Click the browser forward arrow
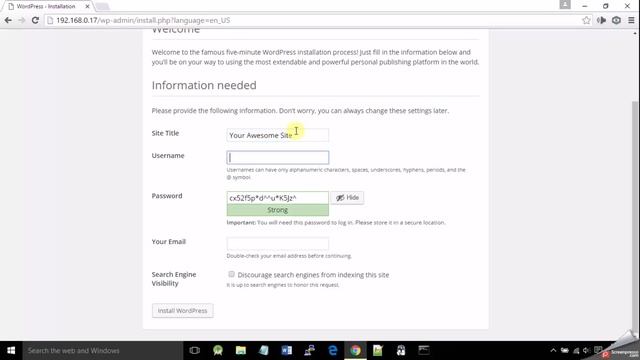Viewport: 640px width, 360px height. pyautogui.click(x=22, y=20)
